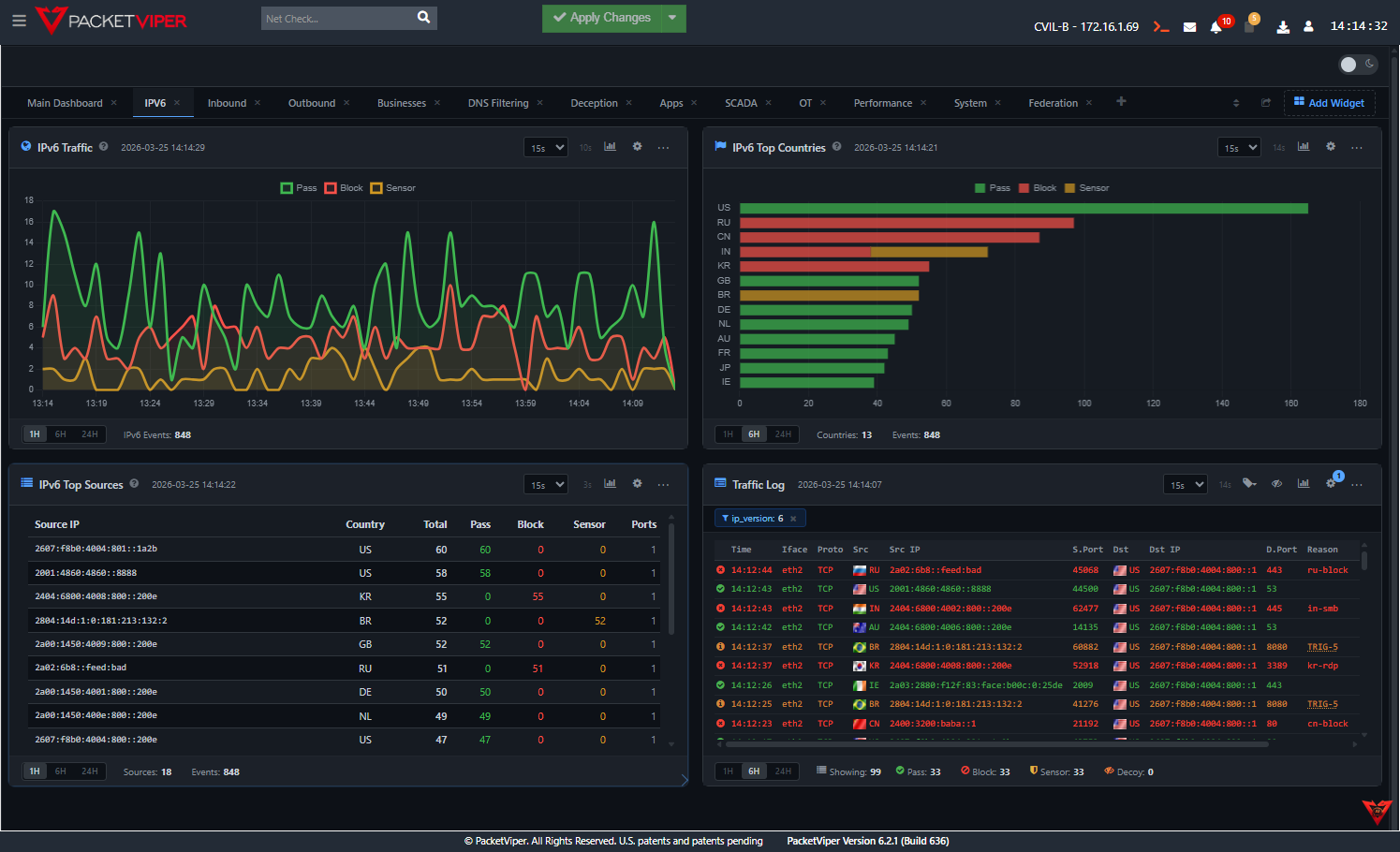Open the 15s refresh dropdown for IPv6 Traffic
The image size is (1400, 852).
tap(545, 147)
